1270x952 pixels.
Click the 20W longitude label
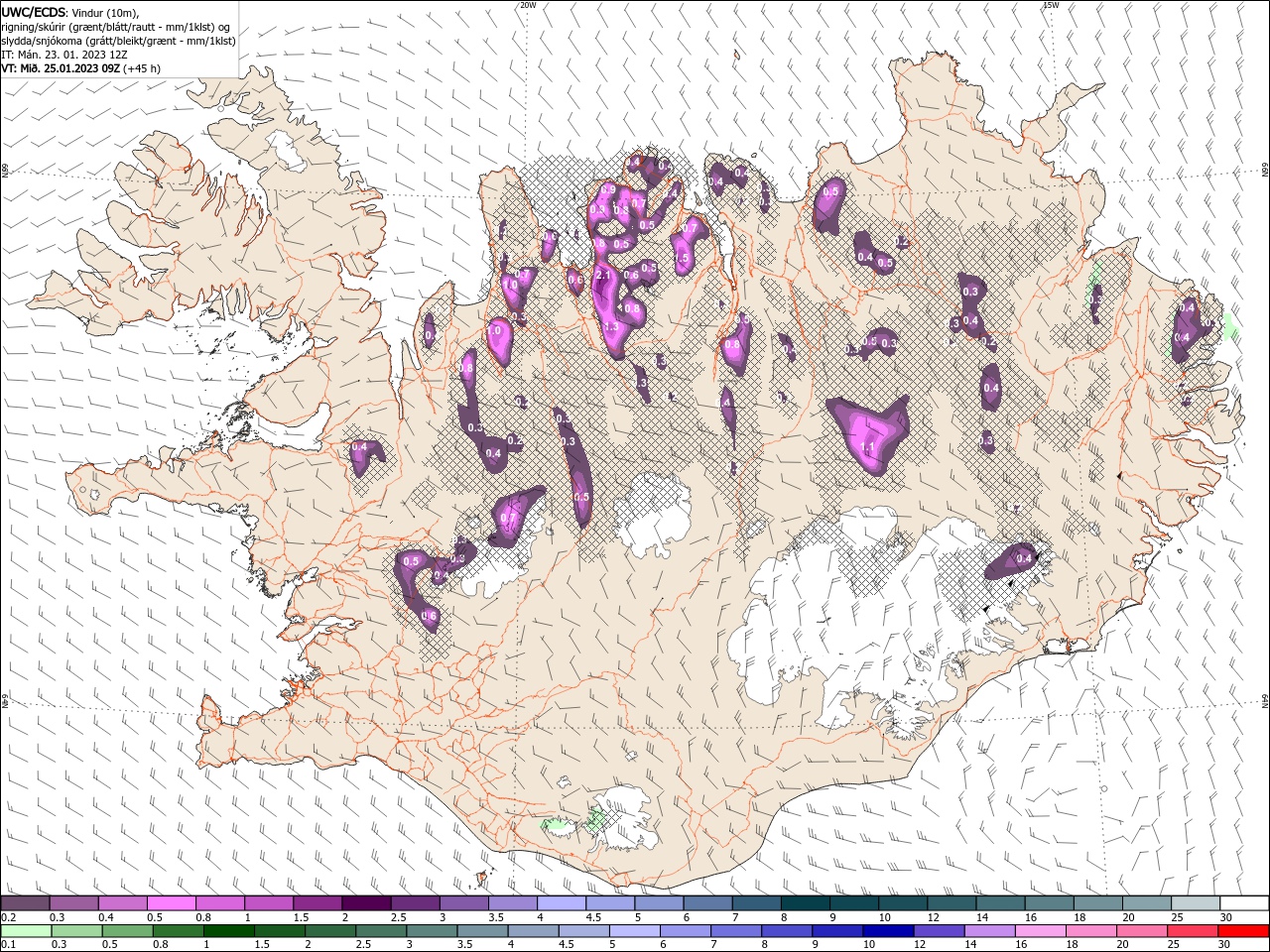tap(528, 4)
